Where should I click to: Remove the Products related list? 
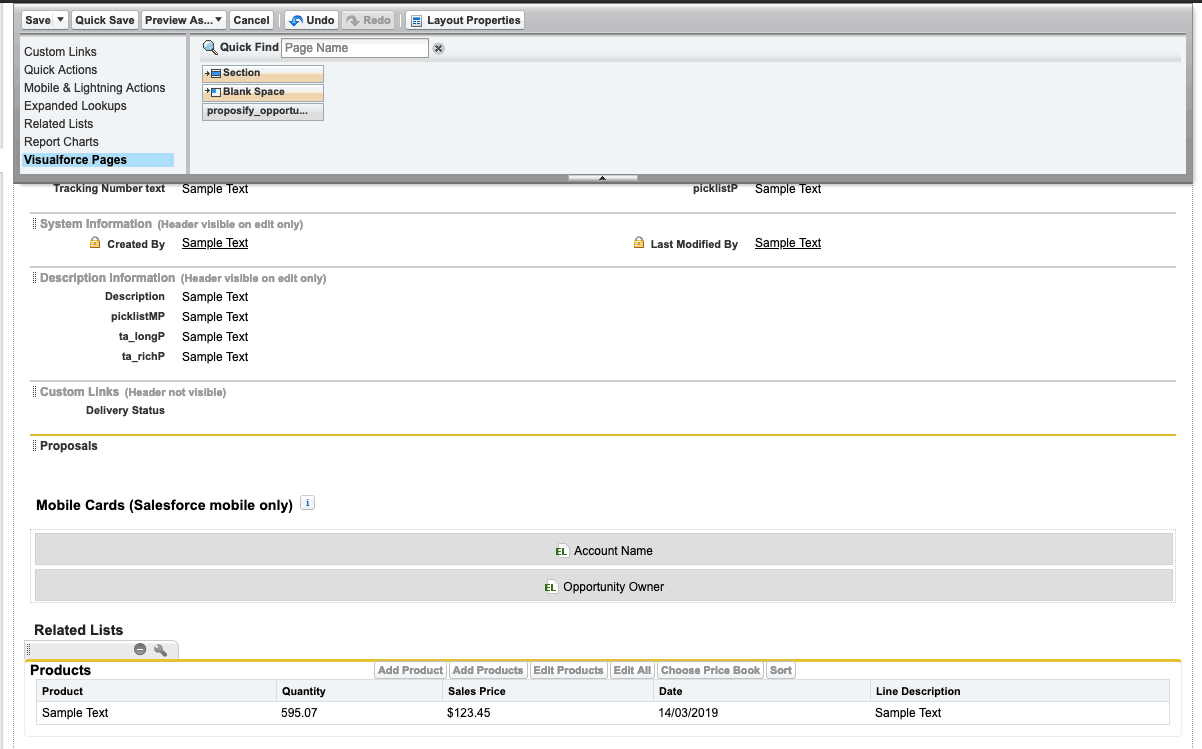[x=140, y=650]
